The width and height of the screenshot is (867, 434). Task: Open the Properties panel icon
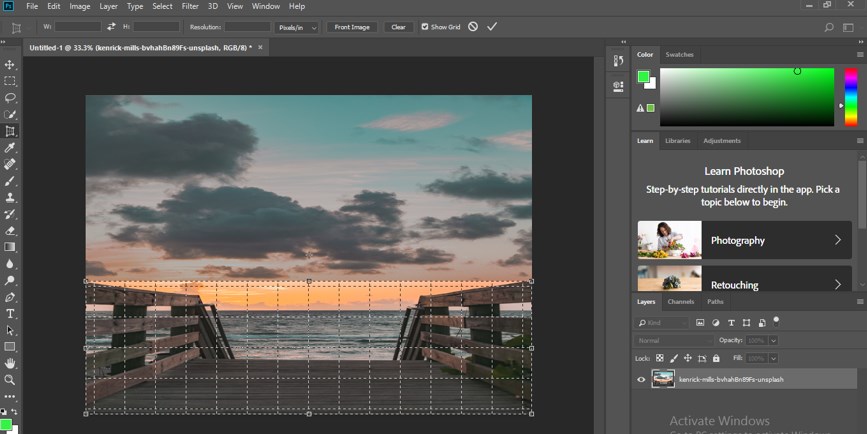pyautogui.click(x=619, y=86)
